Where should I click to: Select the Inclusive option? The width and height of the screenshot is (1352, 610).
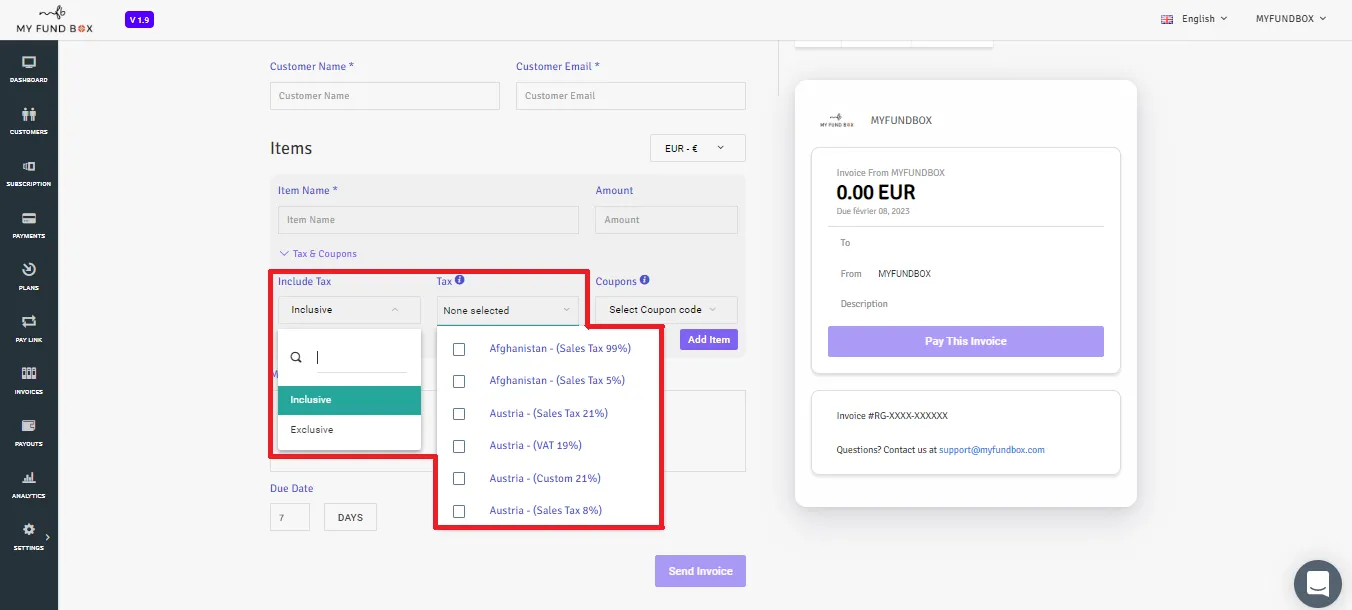349,400
